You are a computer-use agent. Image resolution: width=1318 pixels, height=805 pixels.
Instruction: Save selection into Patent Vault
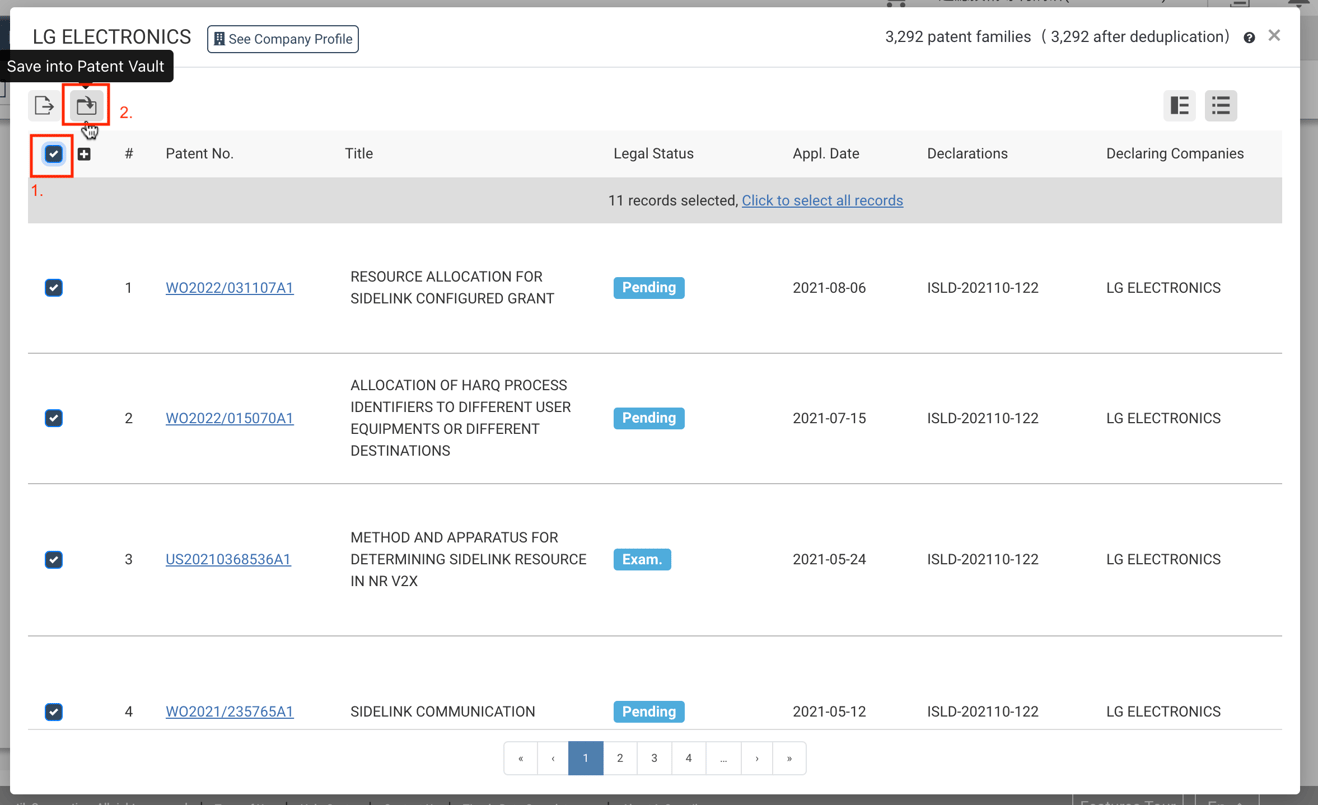(84, 104)
